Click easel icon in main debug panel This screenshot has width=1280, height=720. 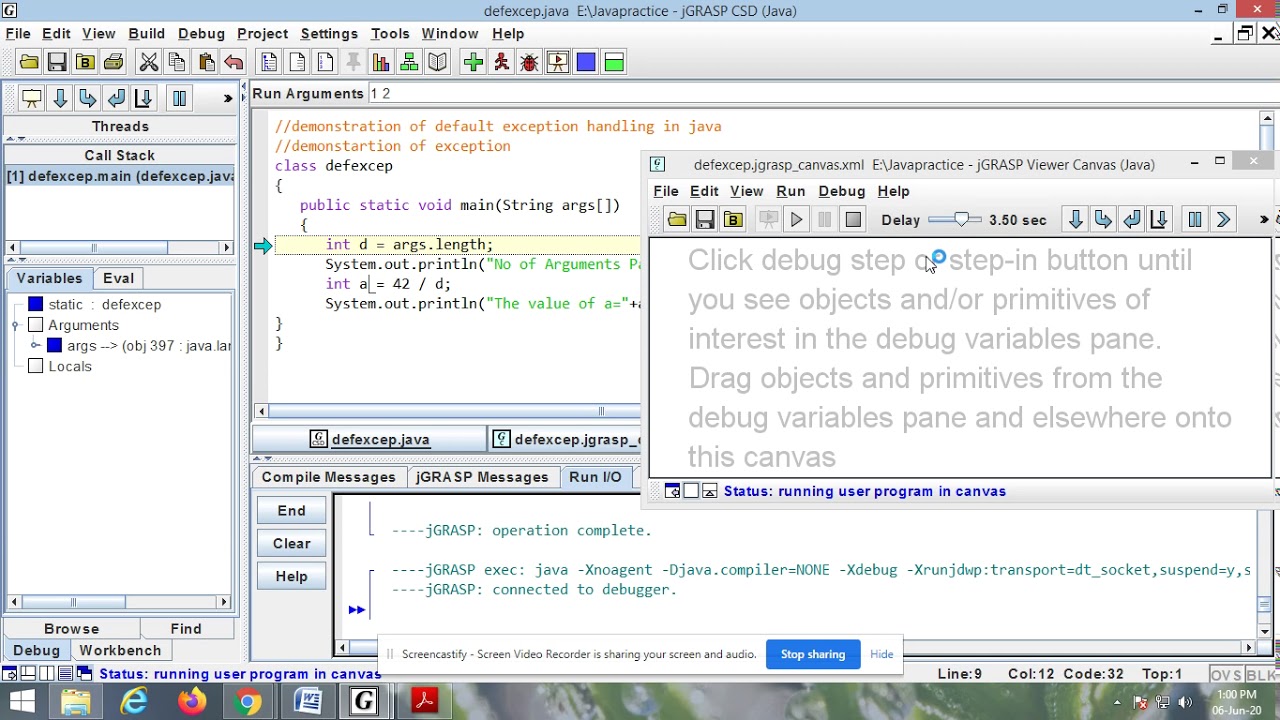(32, 98)
